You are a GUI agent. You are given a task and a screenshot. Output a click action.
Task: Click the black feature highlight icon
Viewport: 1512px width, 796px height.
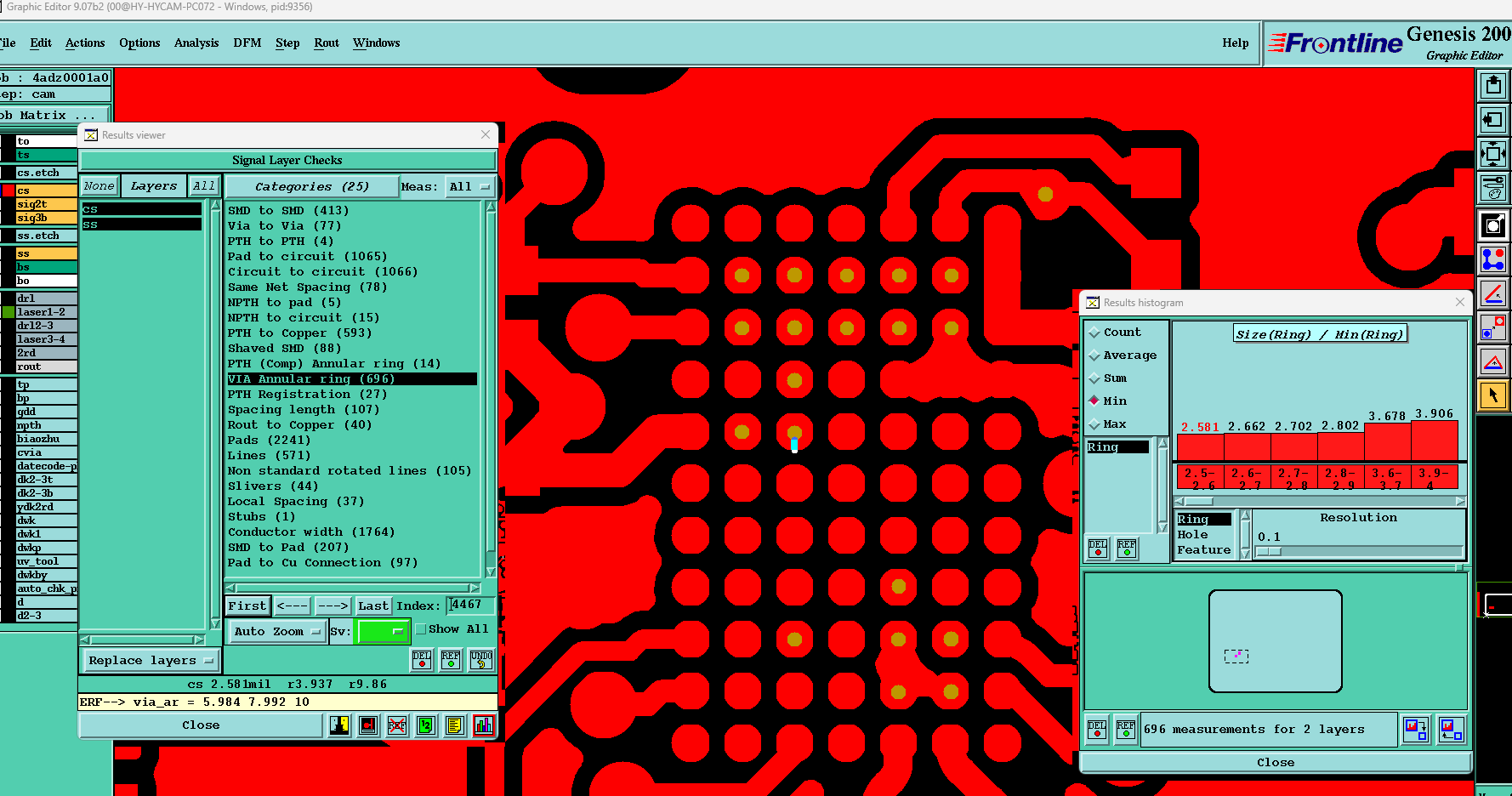pyautogui.click(x=1493, y=225)
